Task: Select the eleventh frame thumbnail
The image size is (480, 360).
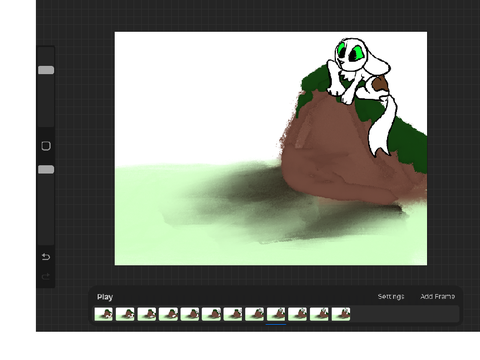Action: pyautogui.click(x=319, y=314)
